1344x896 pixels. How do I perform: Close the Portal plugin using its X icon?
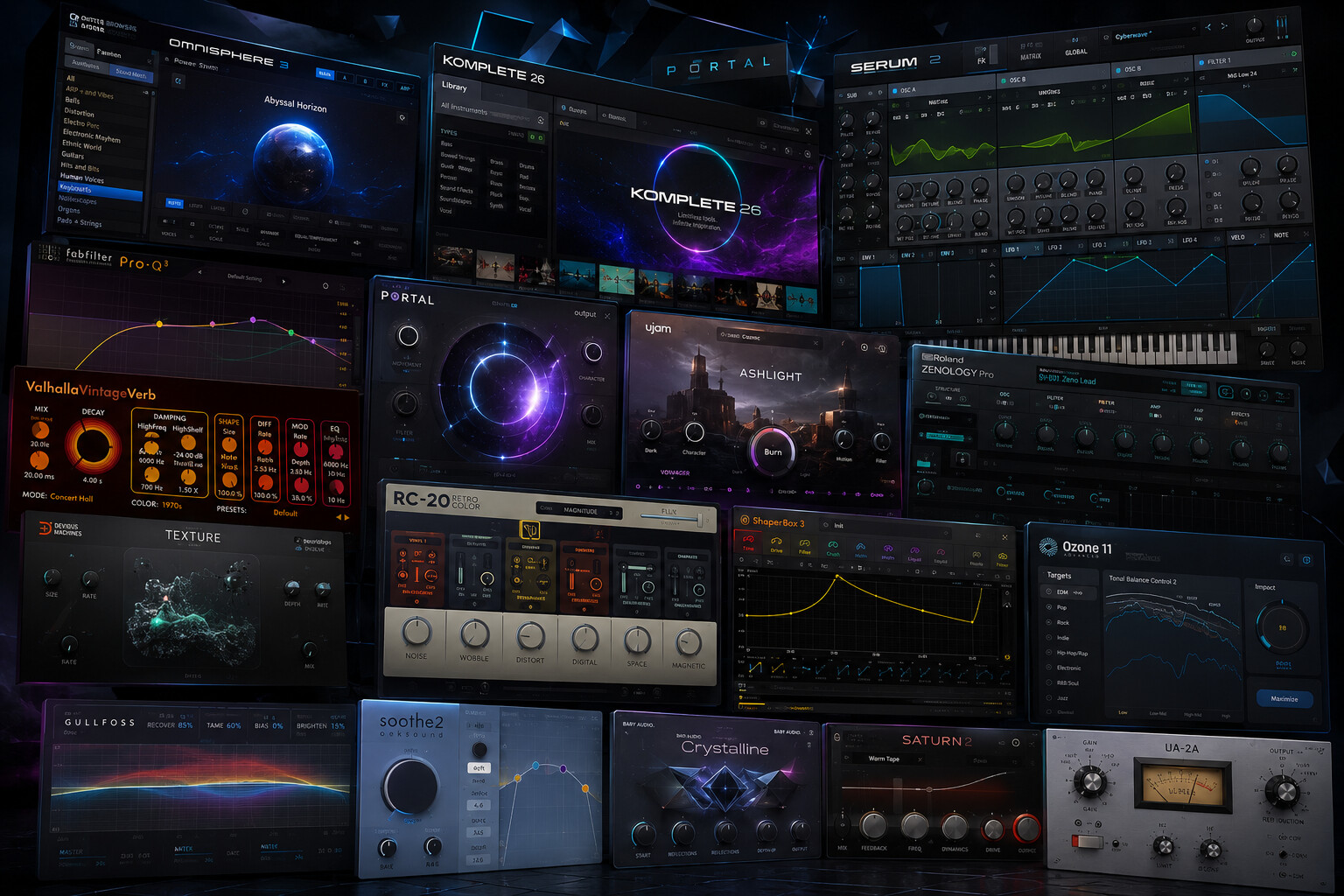(x=607, y=315)
